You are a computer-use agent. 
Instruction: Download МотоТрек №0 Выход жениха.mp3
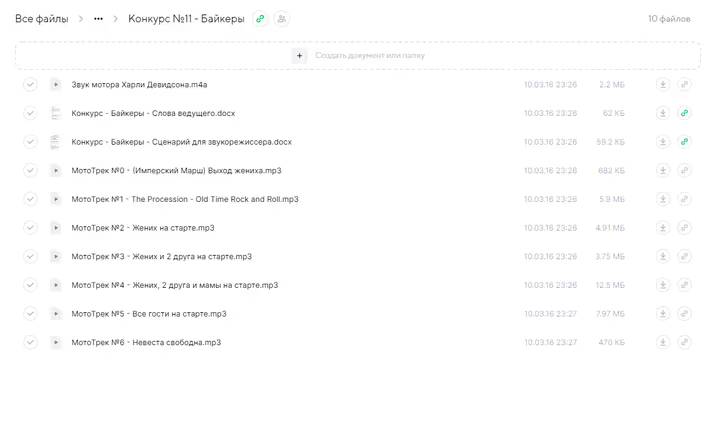tap(662, 171)
